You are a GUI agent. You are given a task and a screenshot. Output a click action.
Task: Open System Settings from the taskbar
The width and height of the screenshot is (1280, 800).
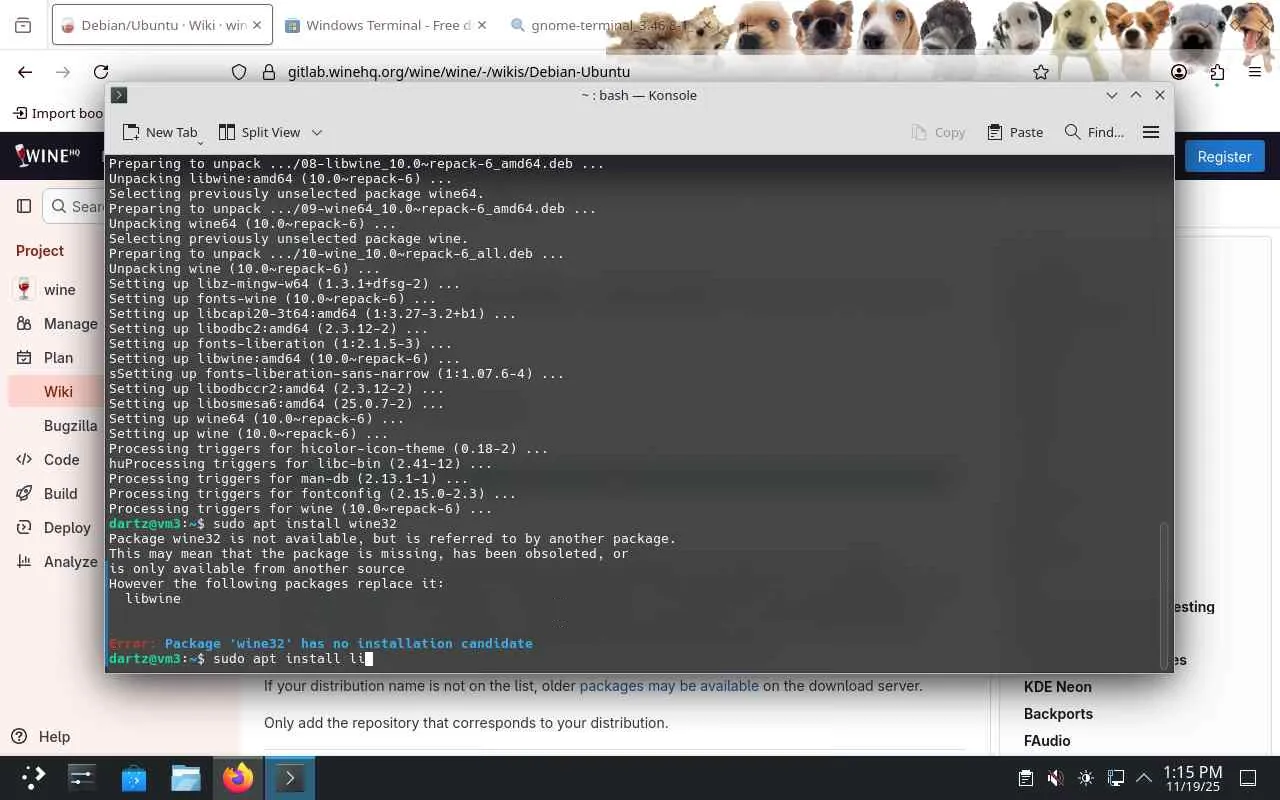(x=82, y=777)
